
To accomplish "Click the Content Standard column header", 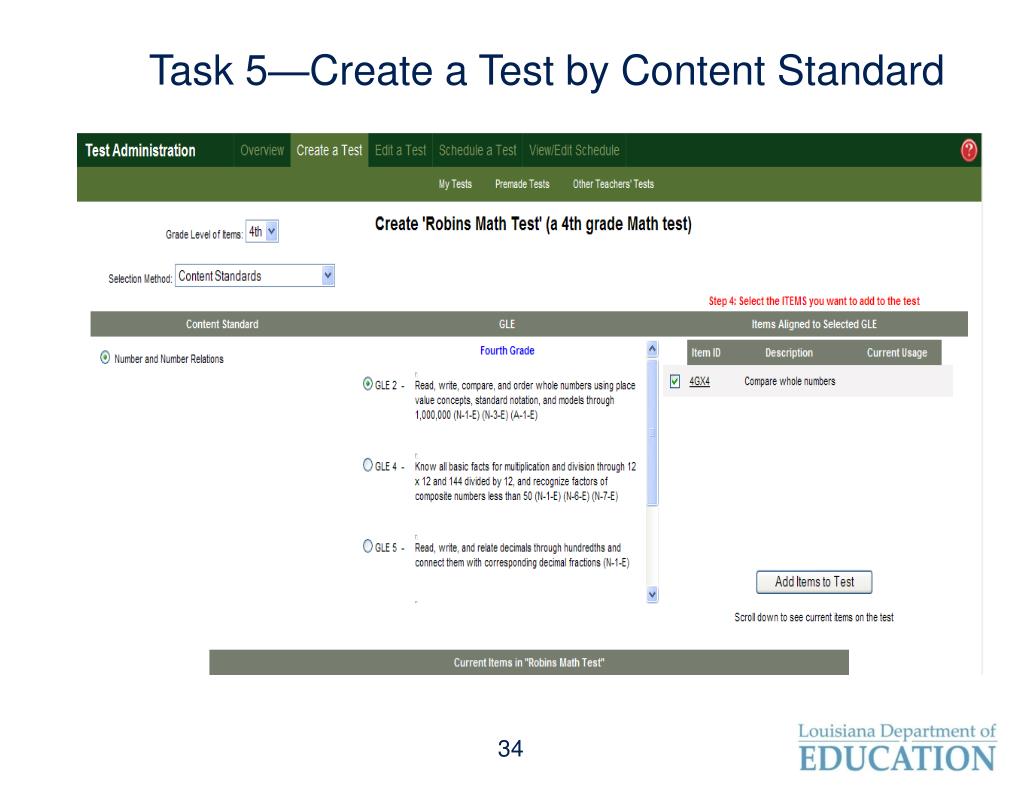I will [x=222, y=324].
